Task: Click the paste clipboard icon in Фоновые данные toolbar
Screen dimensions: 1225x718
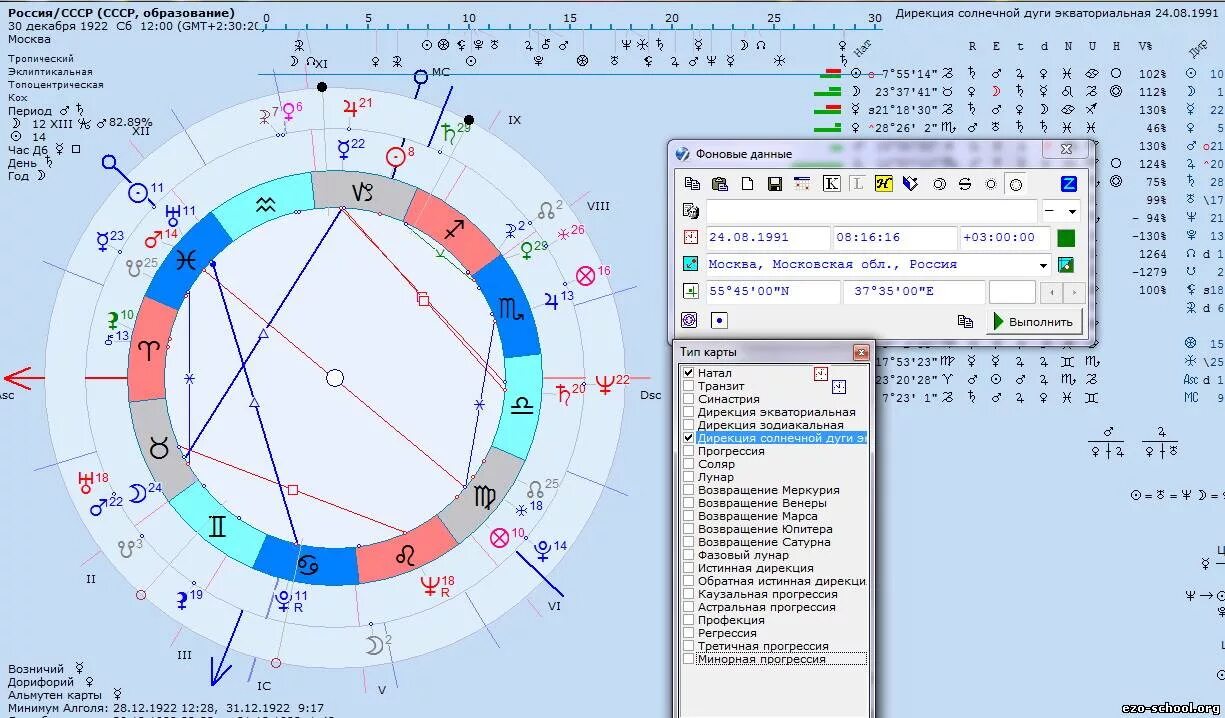Action: [x=719, y=184]
